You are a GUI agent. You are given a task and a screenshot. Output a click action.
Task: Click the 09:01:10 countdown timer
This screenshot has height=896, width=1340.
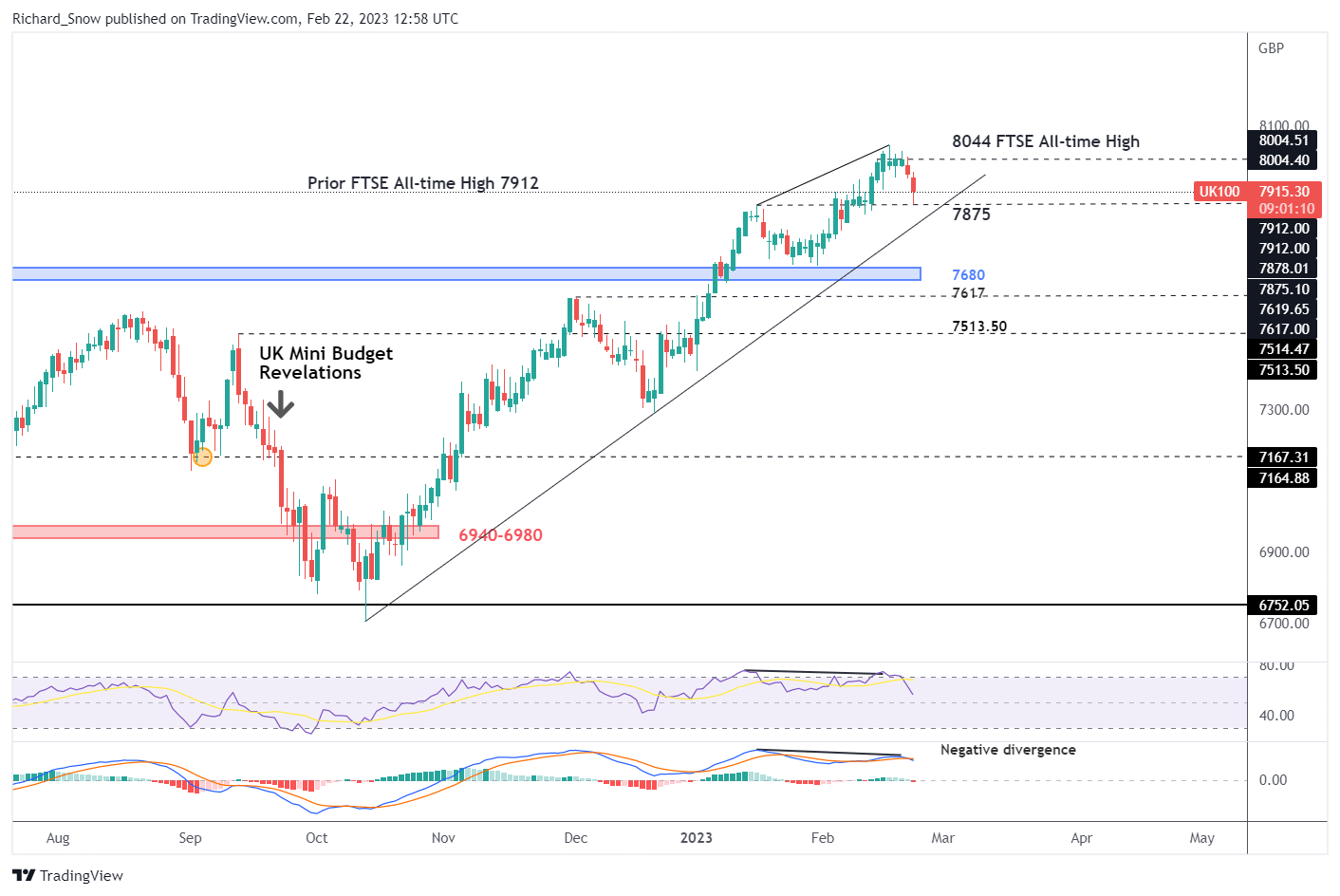pos(1284,209)
